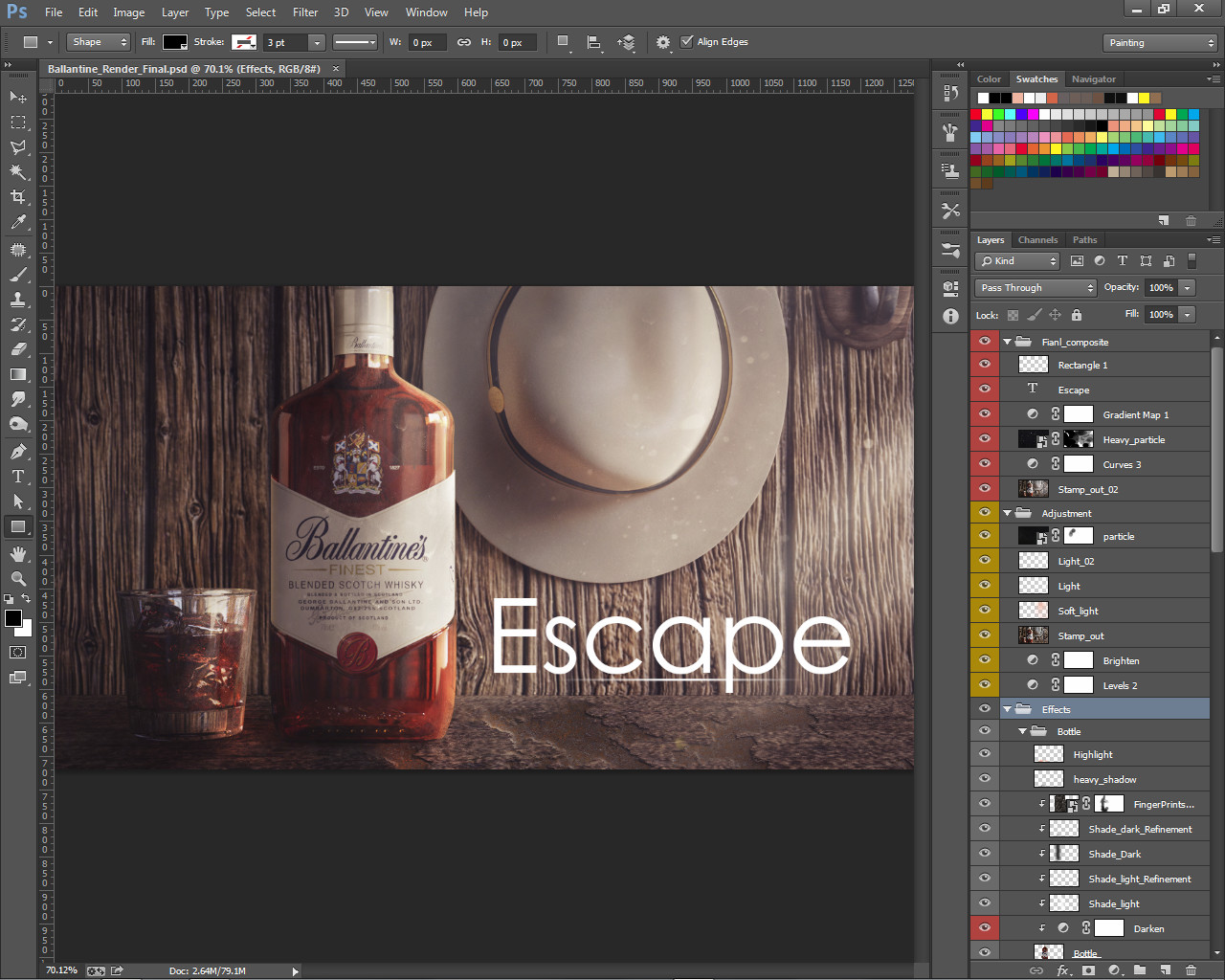Screen dimensions: 1225x980
Task: Toggle visibility of the Effects group
Action: click(x=984, y=709)
